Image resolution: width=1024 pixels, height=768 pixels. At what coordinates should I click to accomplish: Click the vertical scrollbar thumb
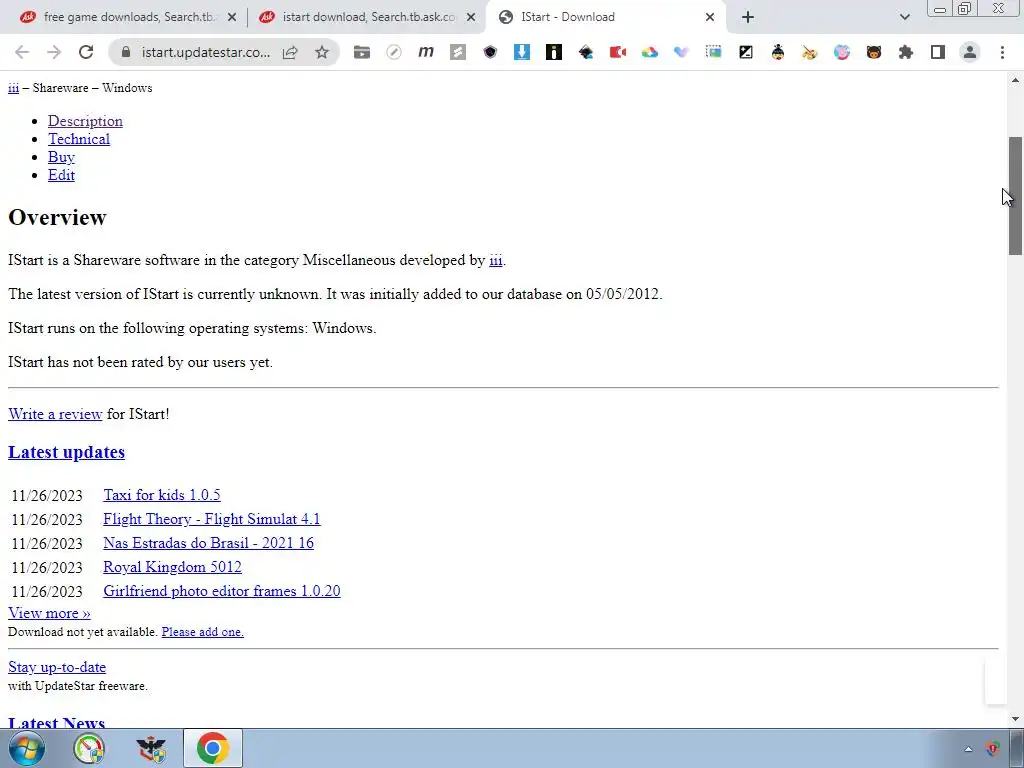[x=1015, y=196]
